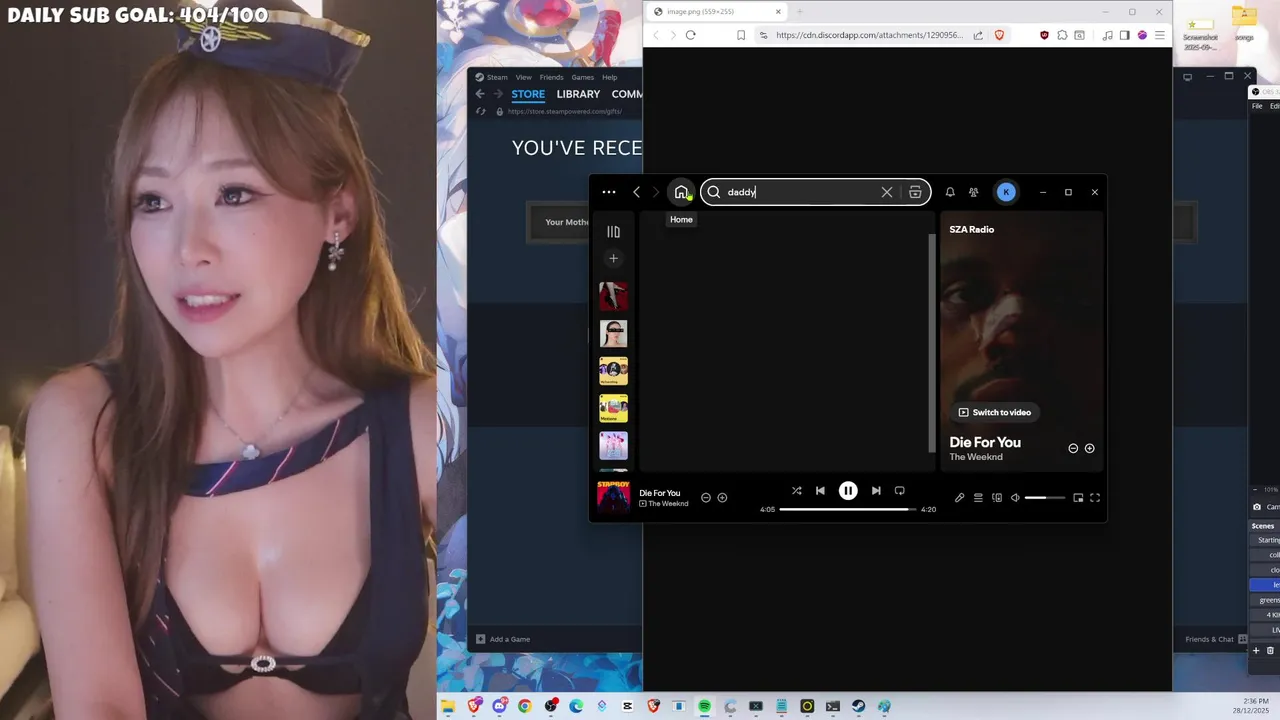Reload the Brave browser page
Image resolution: width=1280 pixels, height=720 pixels.
(x=690, y=35)
